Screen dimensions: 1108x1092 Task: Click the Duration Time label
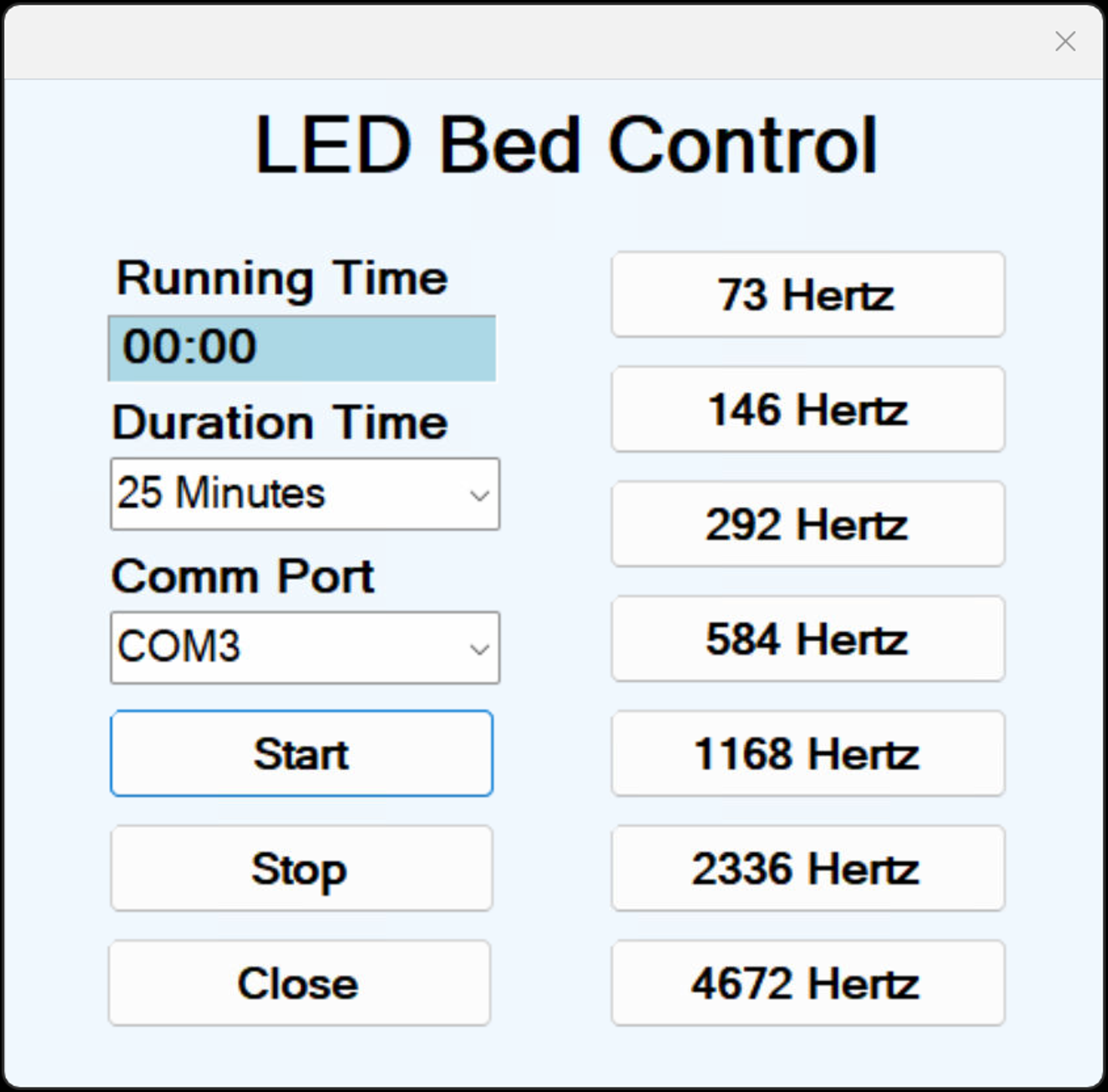click(x=280, y=422)
